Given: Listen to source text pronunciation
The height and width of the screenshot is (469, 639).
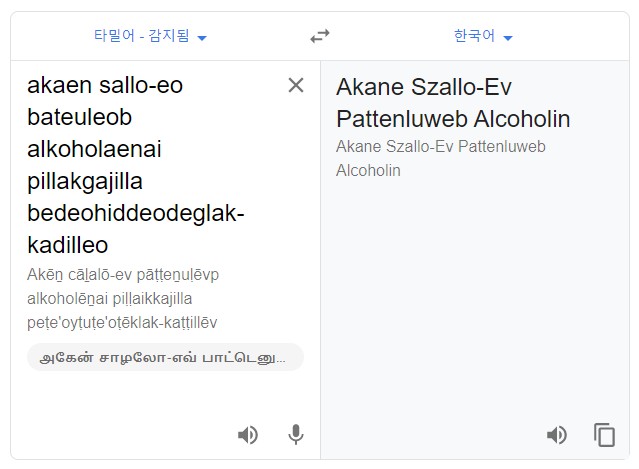Looking at the screenshot, I should tap(248, 435).
